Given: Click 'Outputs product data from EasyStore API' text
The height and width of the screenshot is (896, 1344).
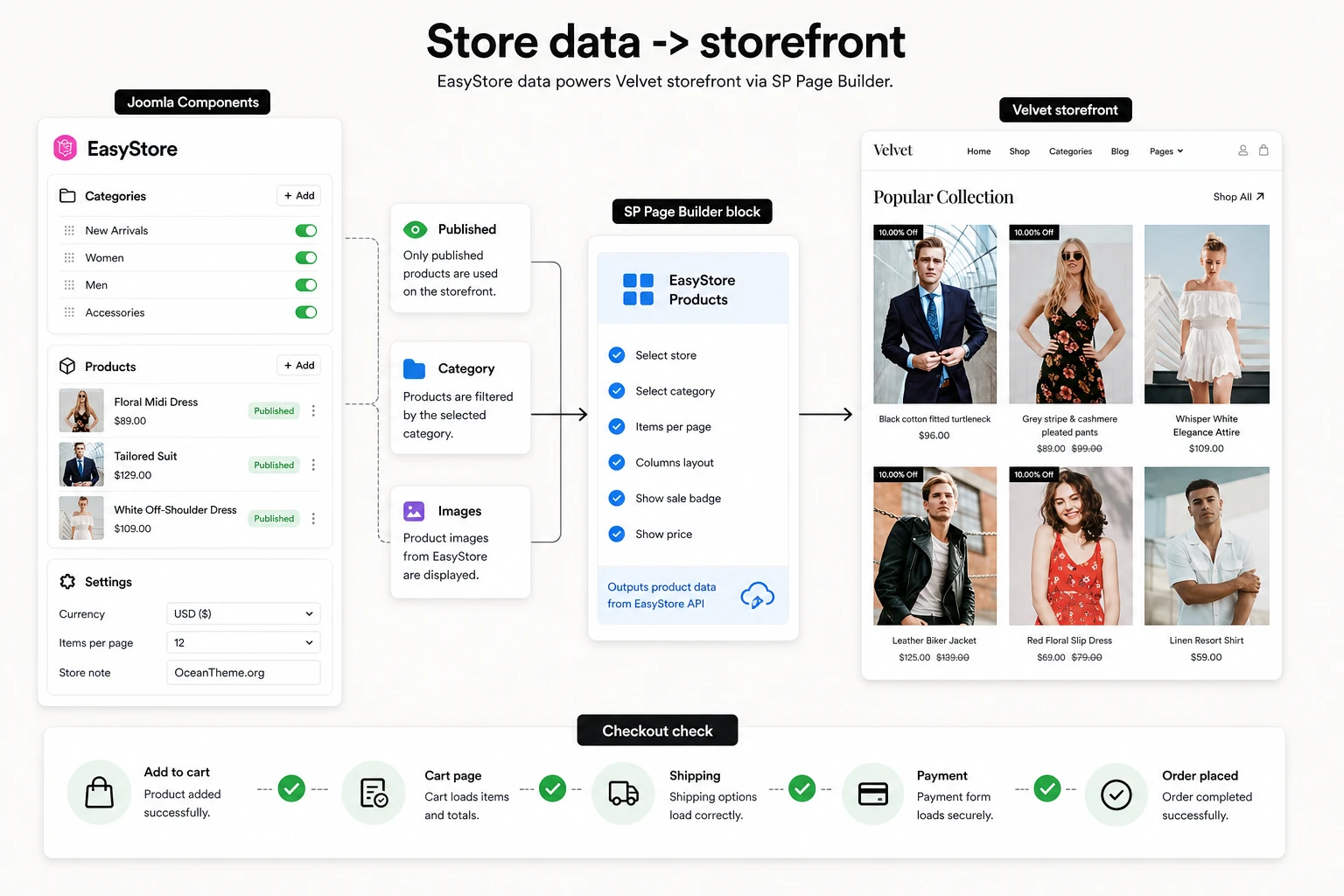Looking at the screenshot, I should tap(661, 595).
